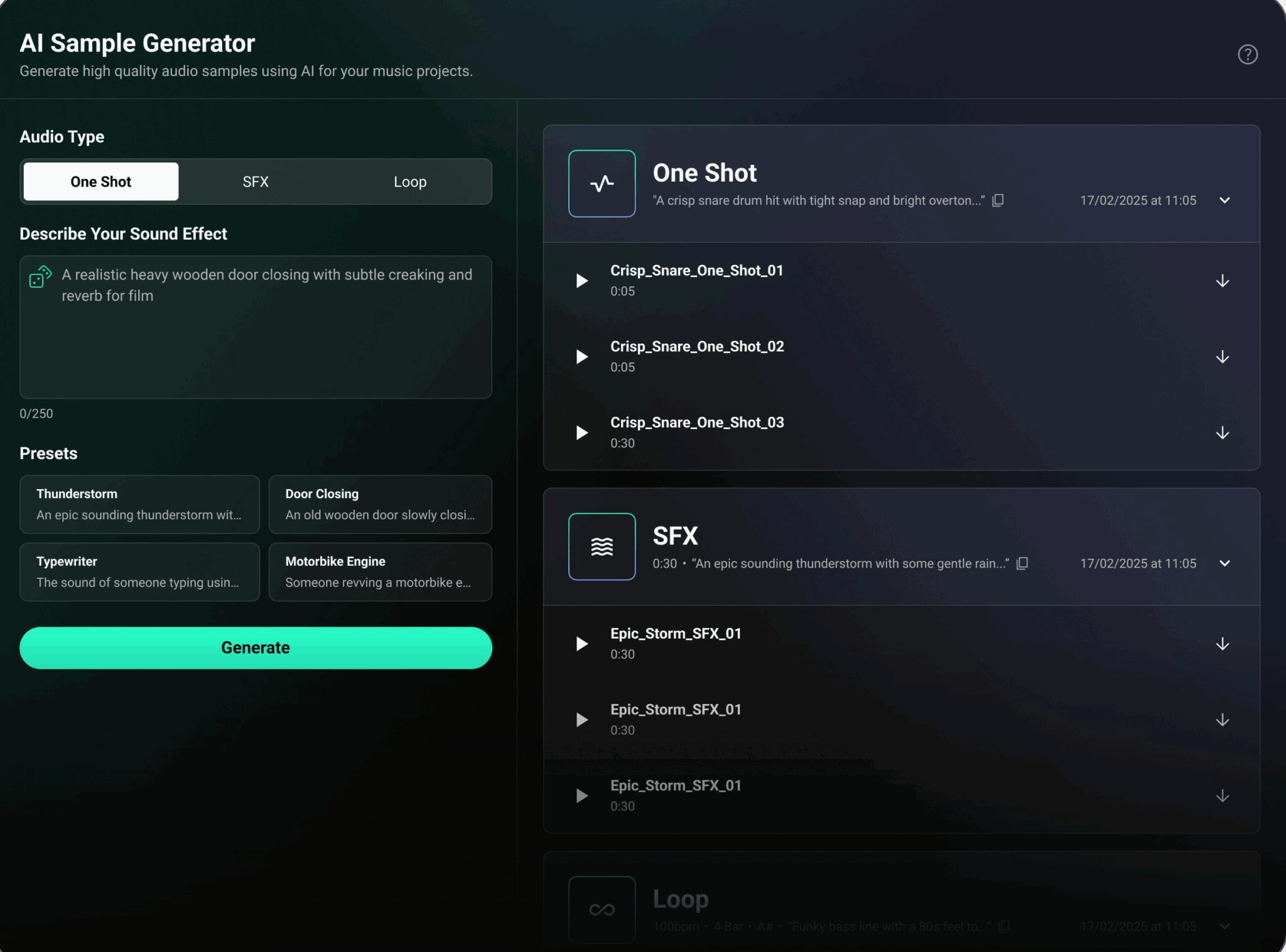Collapse the One Shot results section
Screen dimensions: 1286x952
(x=1224, y=200)
